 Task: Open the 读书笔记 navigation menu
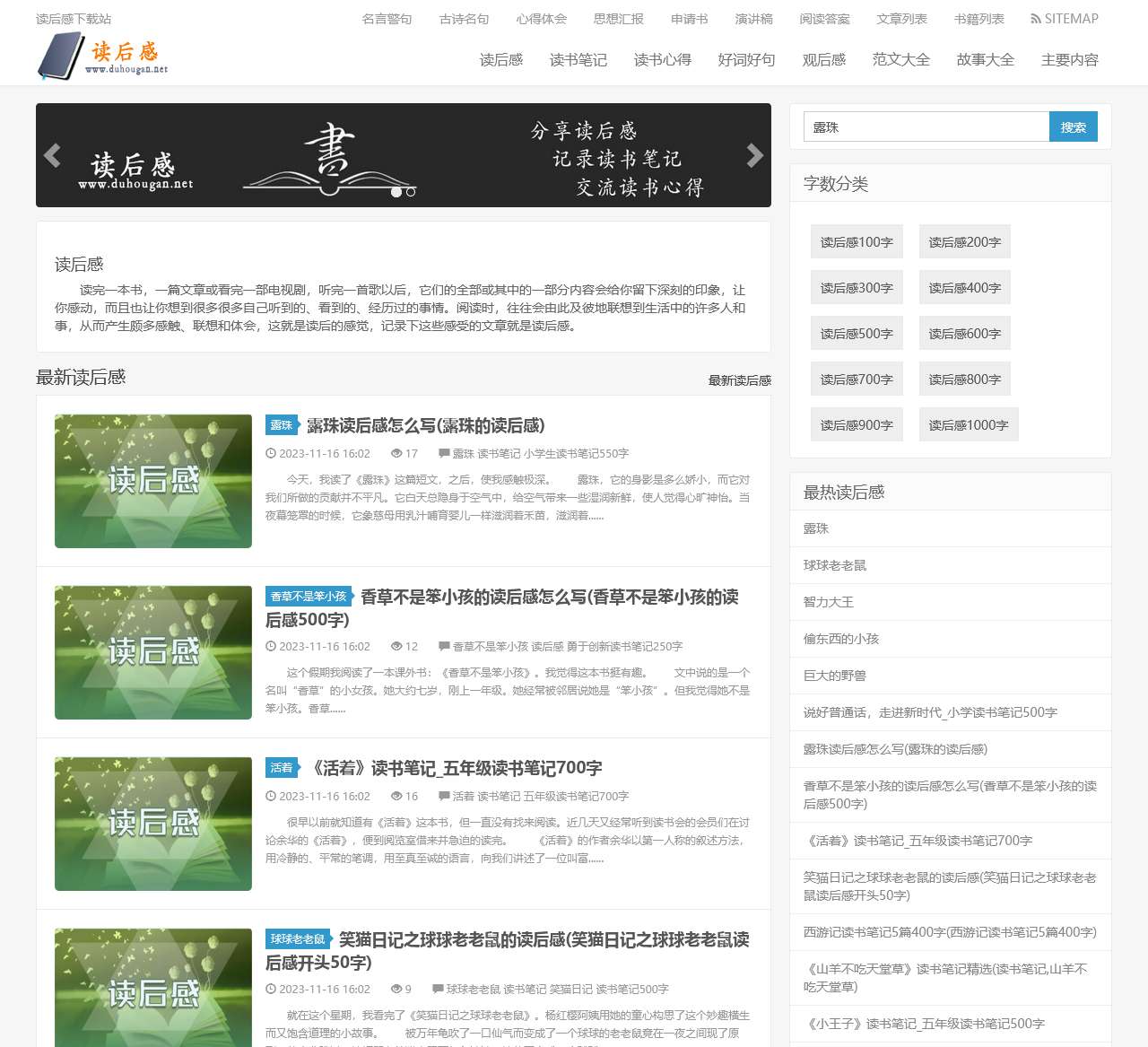pyautogui.click(x=578, y=60)
